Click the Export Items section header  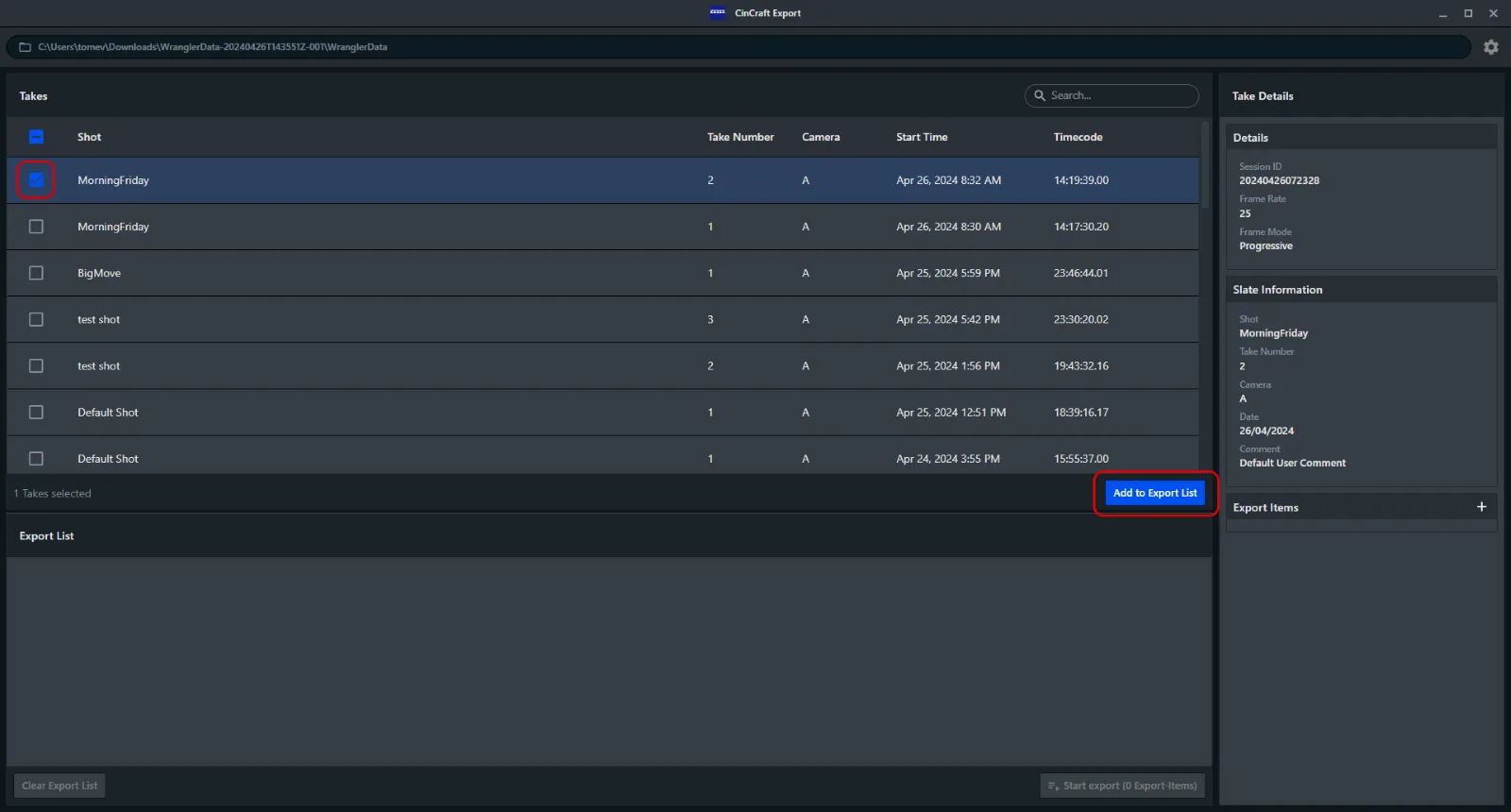pos(1361,507)
